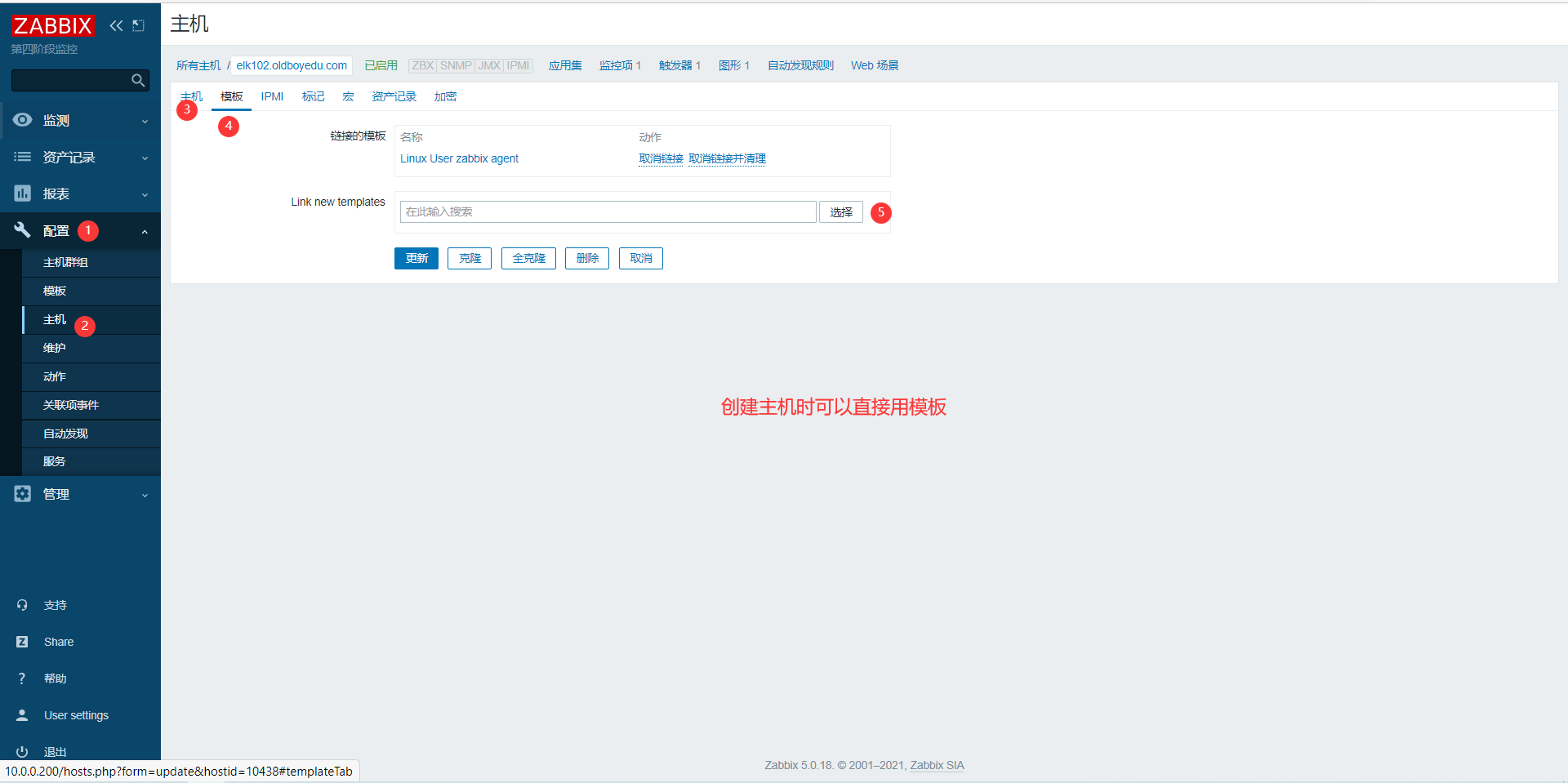Viewport: 1568px width, 783px height.
Task: Click the sidebar search magnifier icon
Action: coord(138,80)
